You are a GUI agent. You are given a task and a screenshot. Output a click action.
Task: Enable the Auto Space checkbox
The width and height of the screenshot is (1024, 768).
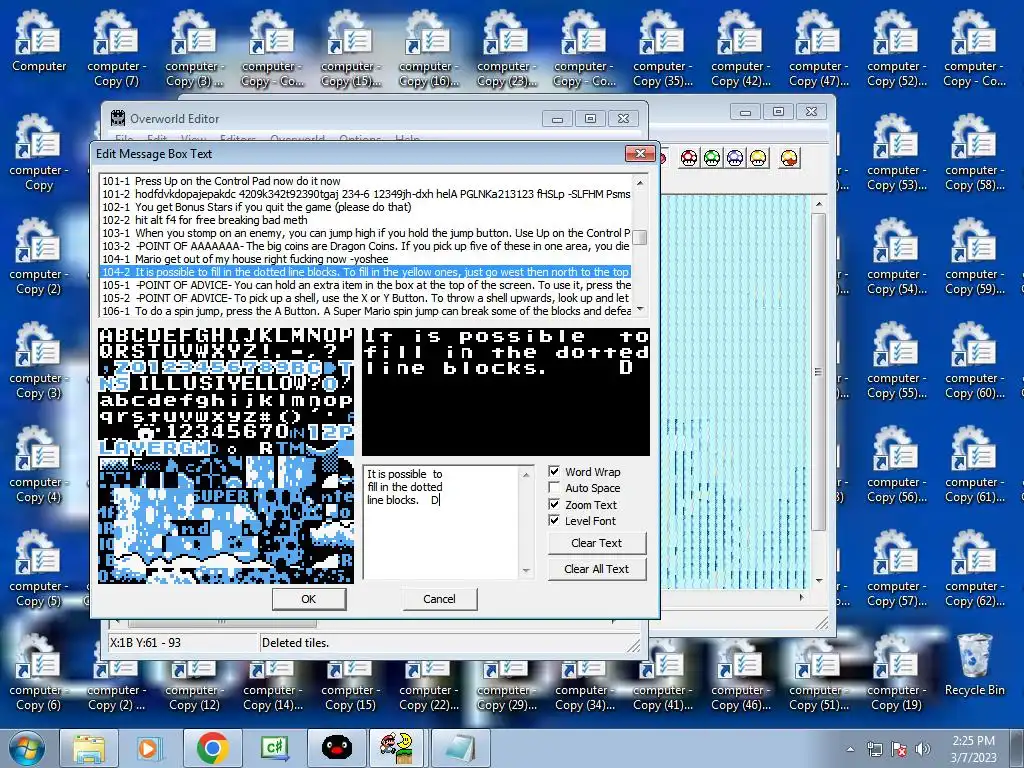pyautogui.click(x=554, y=488)
